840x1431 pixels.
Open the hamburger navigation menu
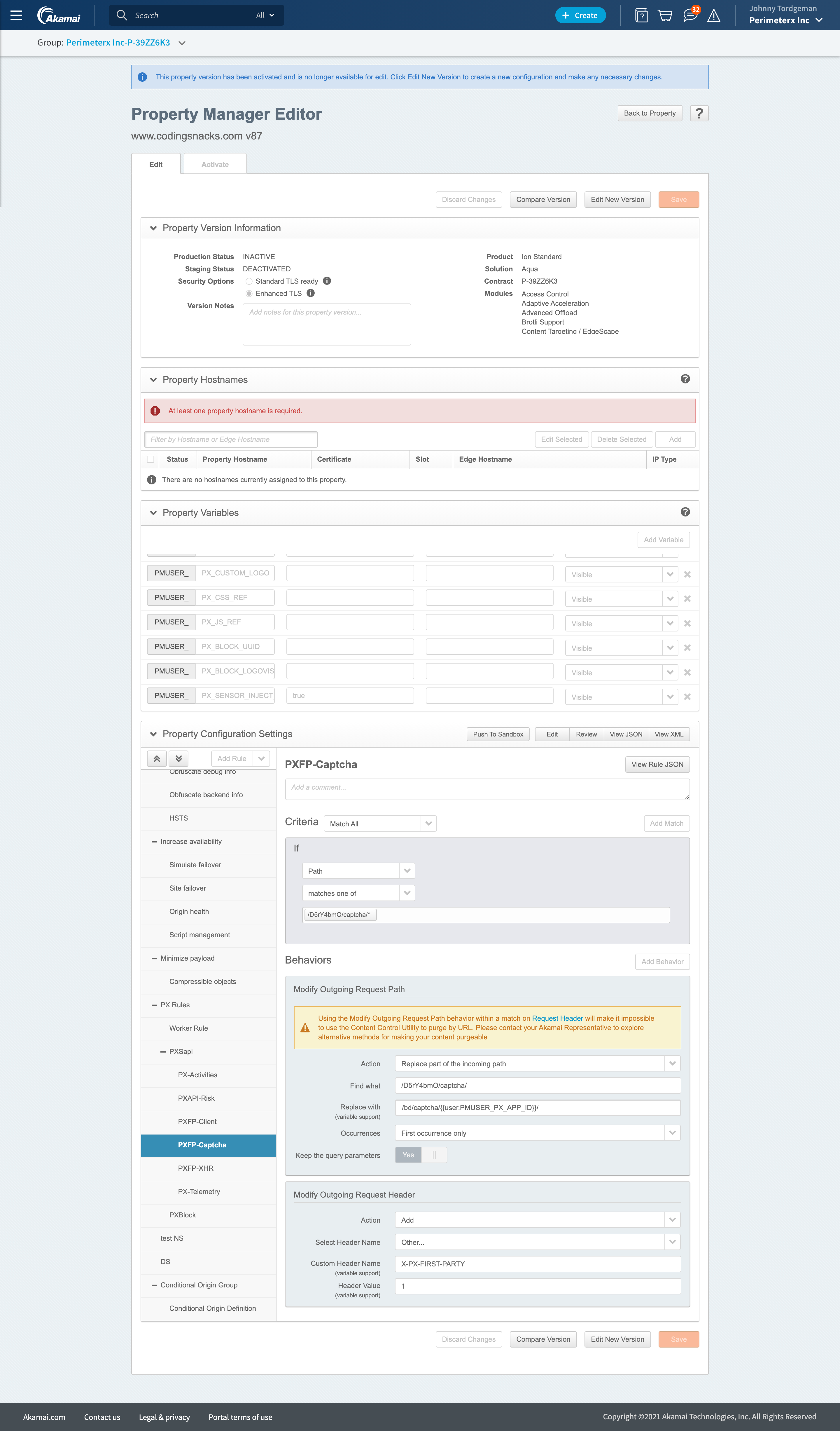point(16,15)
